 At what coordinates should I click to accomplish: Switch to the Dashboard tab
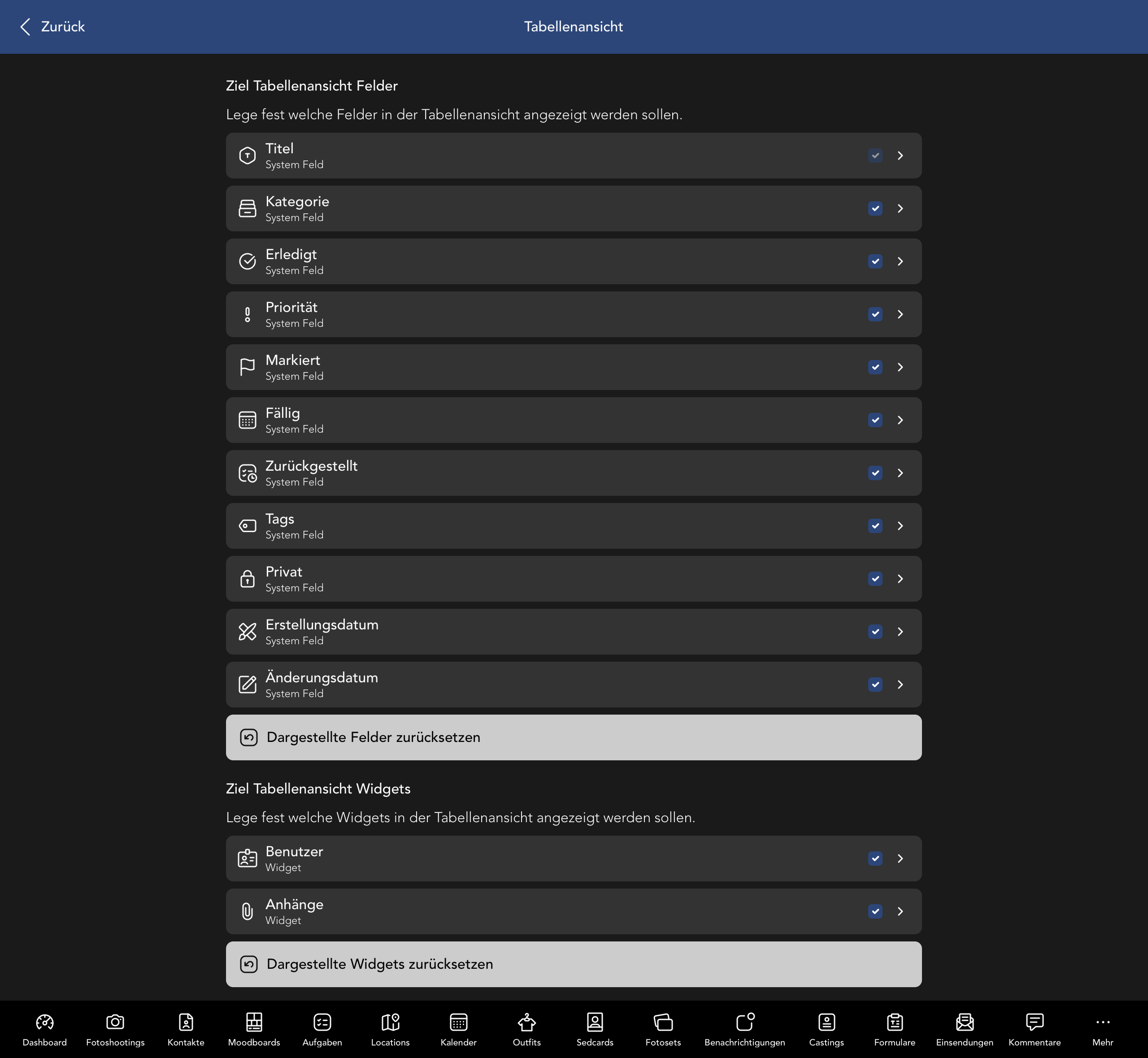(x=45, y=1028)
